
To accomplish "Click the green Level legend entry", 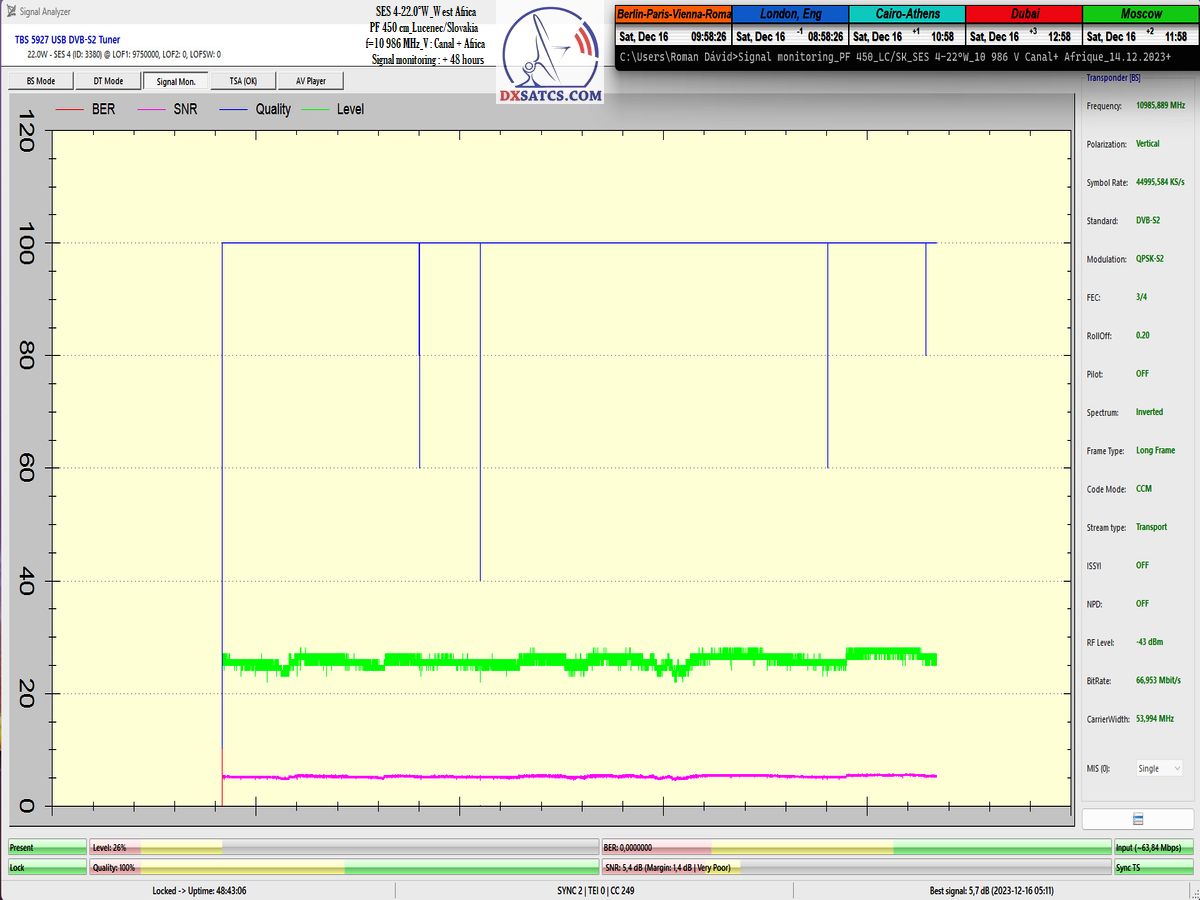I will [x=336, y=109].
